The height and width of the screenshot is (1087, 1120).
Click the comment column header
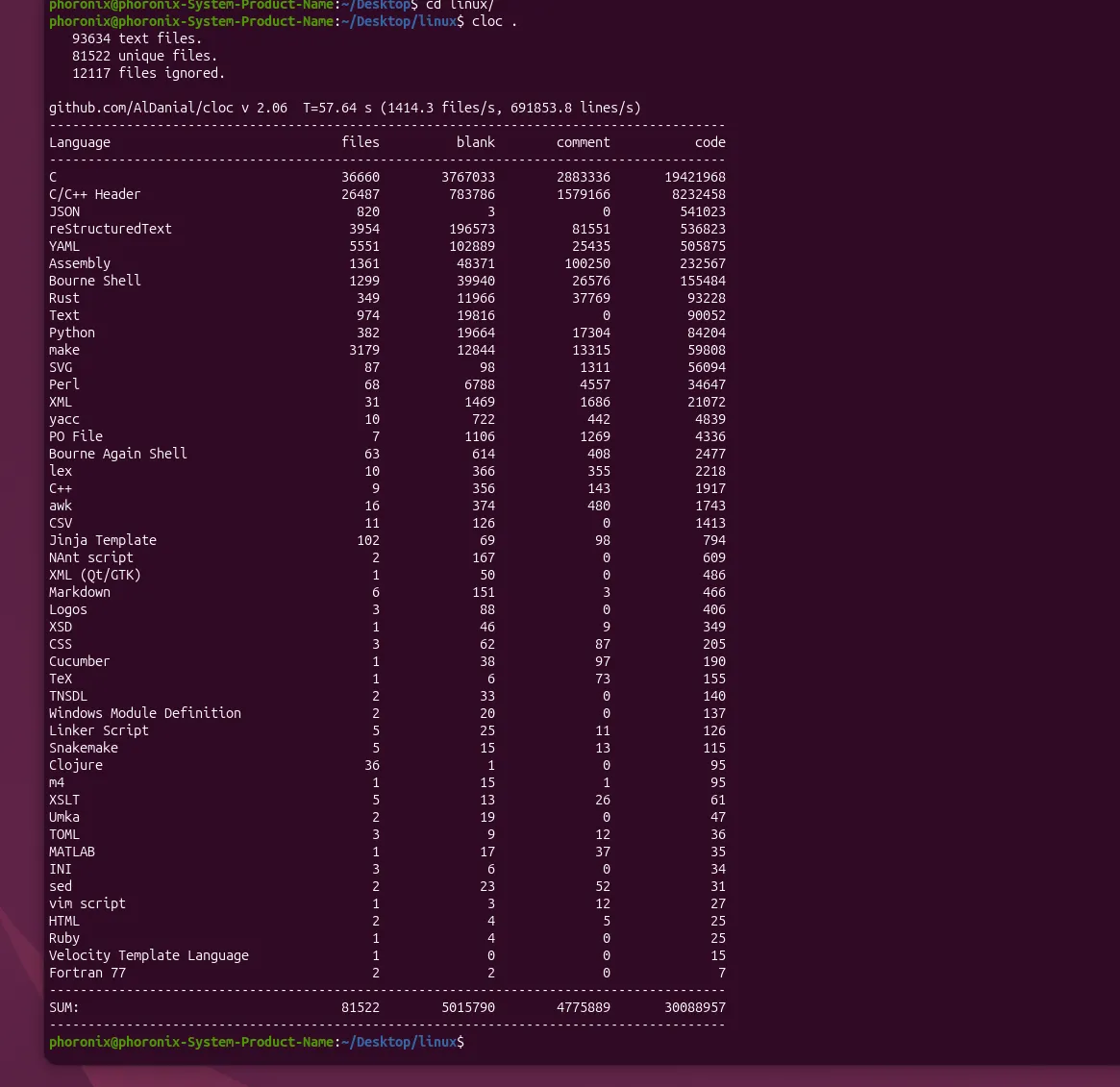coord(584,142)
